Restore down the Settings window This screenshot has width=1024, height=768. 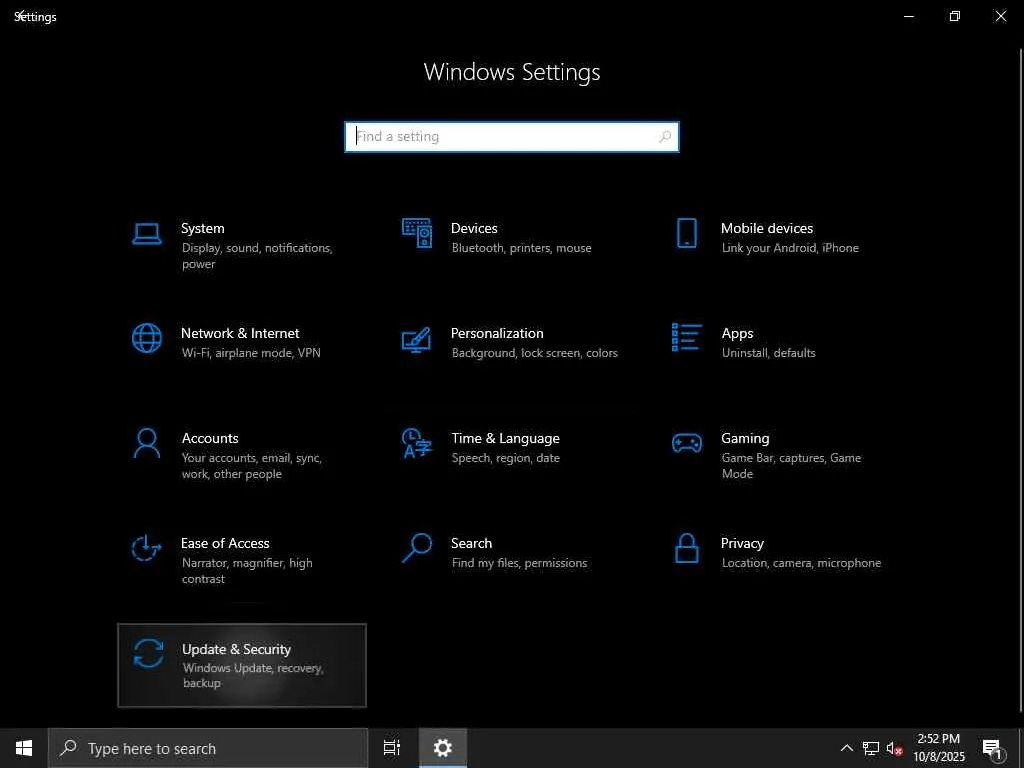[955, 16]
